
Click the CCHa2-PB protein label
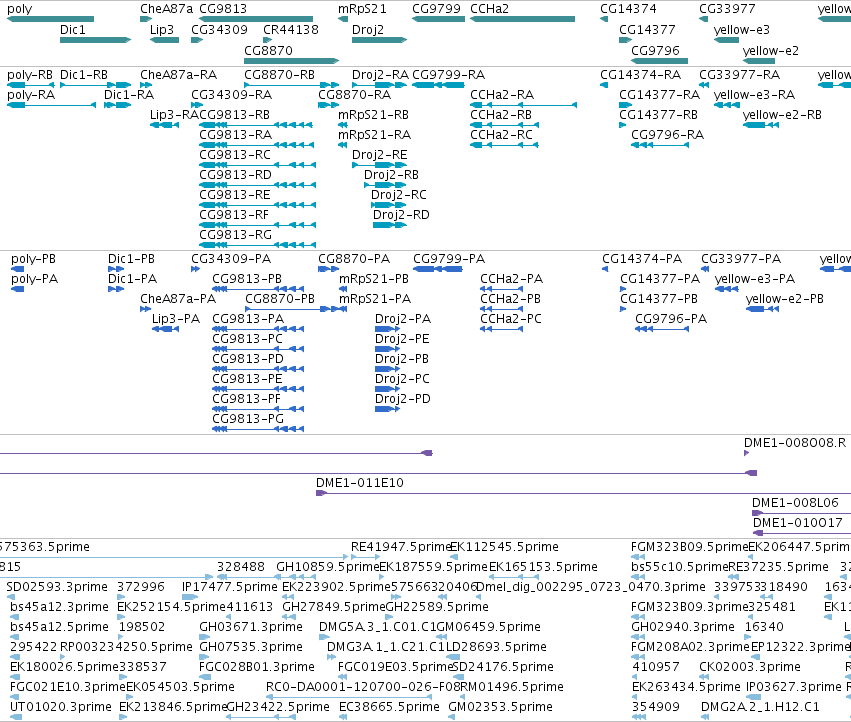click(510, 299)
